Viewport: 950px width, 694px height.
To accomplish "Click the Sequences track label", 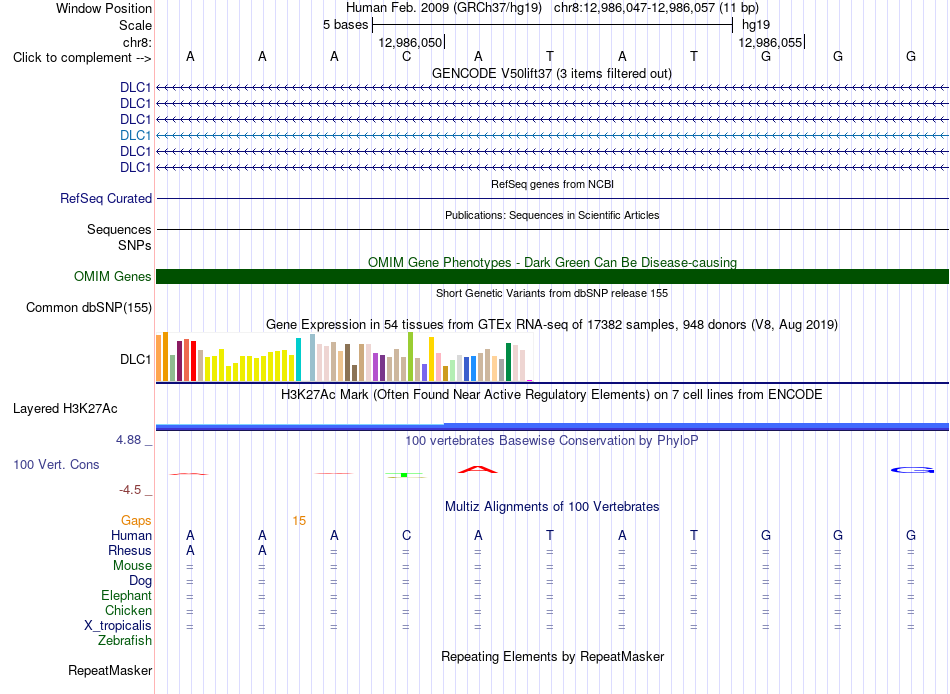I will (119, 229).
